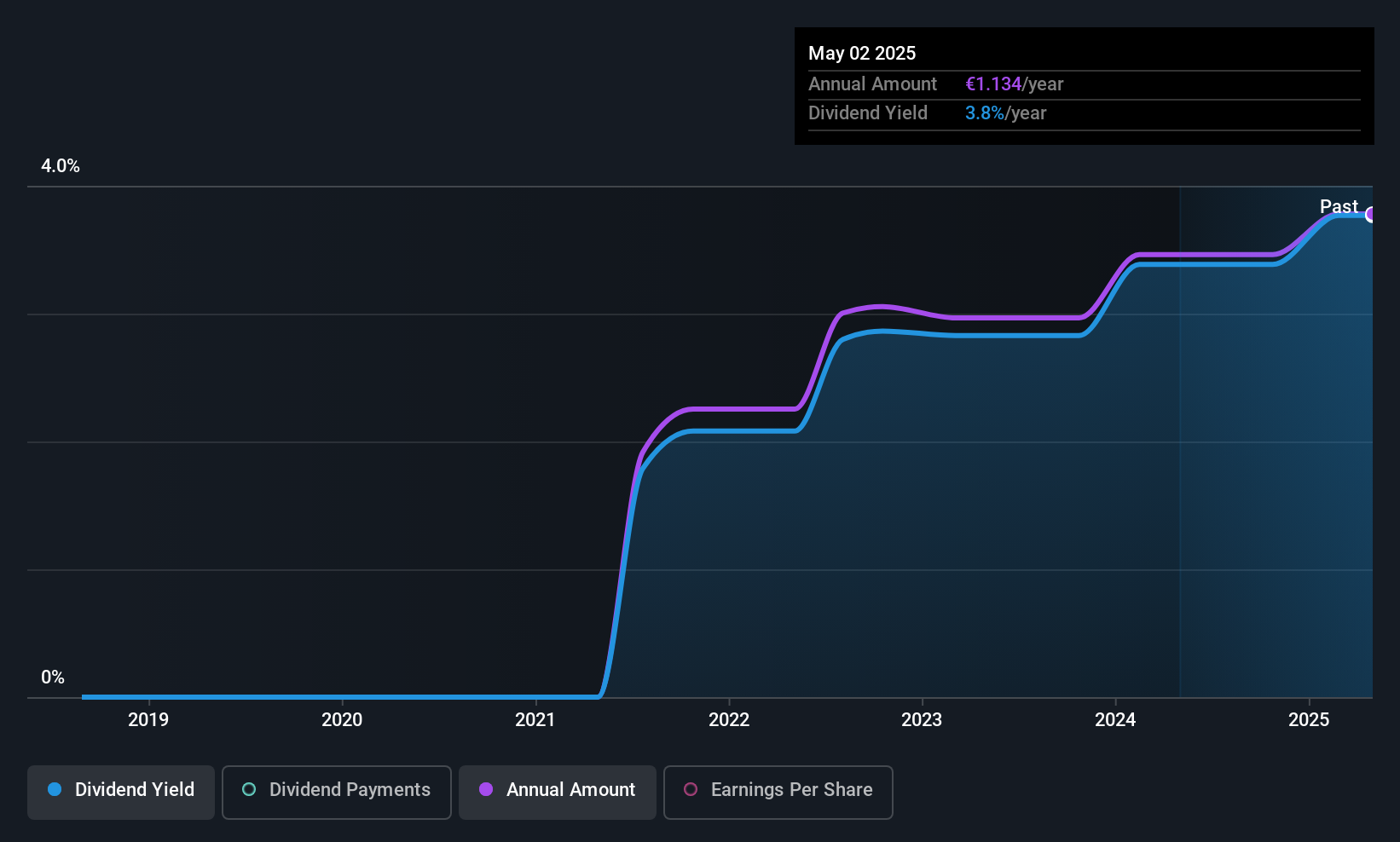Click the 3.8%/year dividend yield value

pyautogui.click(x=1006, y=112)
